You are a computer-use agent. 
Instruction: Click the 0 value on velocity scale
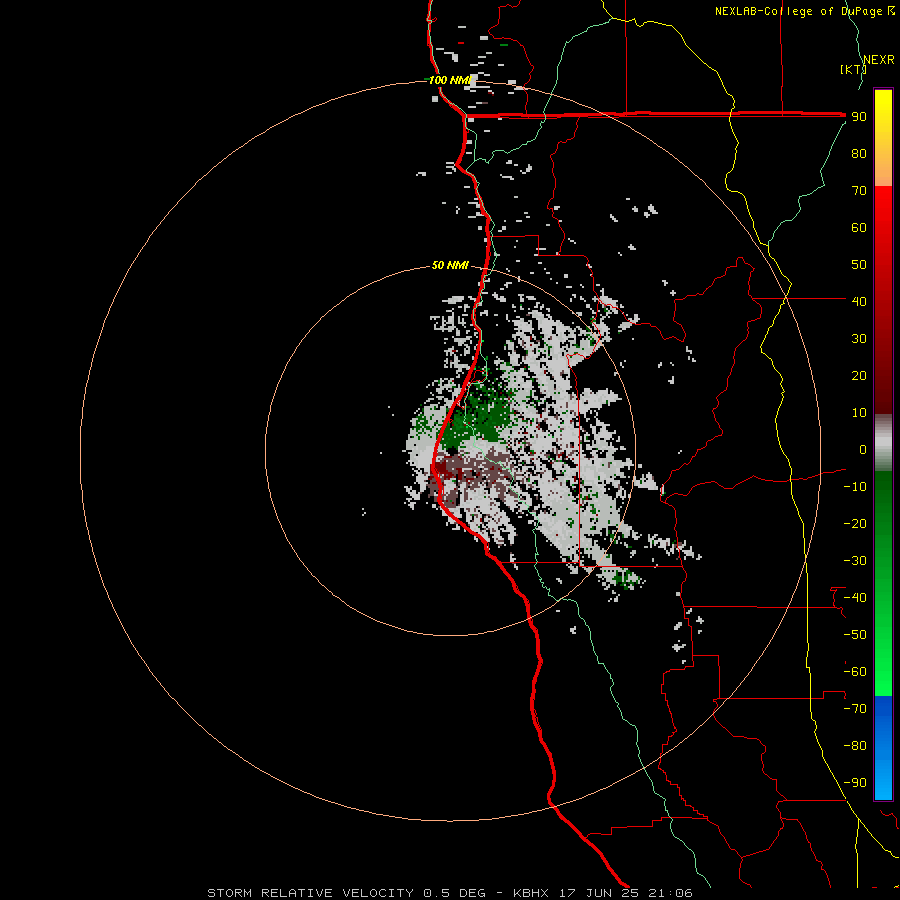[863, 450]
